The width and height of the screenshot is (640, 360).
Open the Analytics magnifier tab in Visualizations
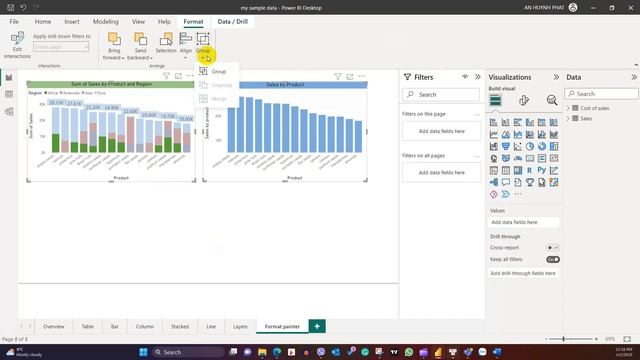point(552,100)
